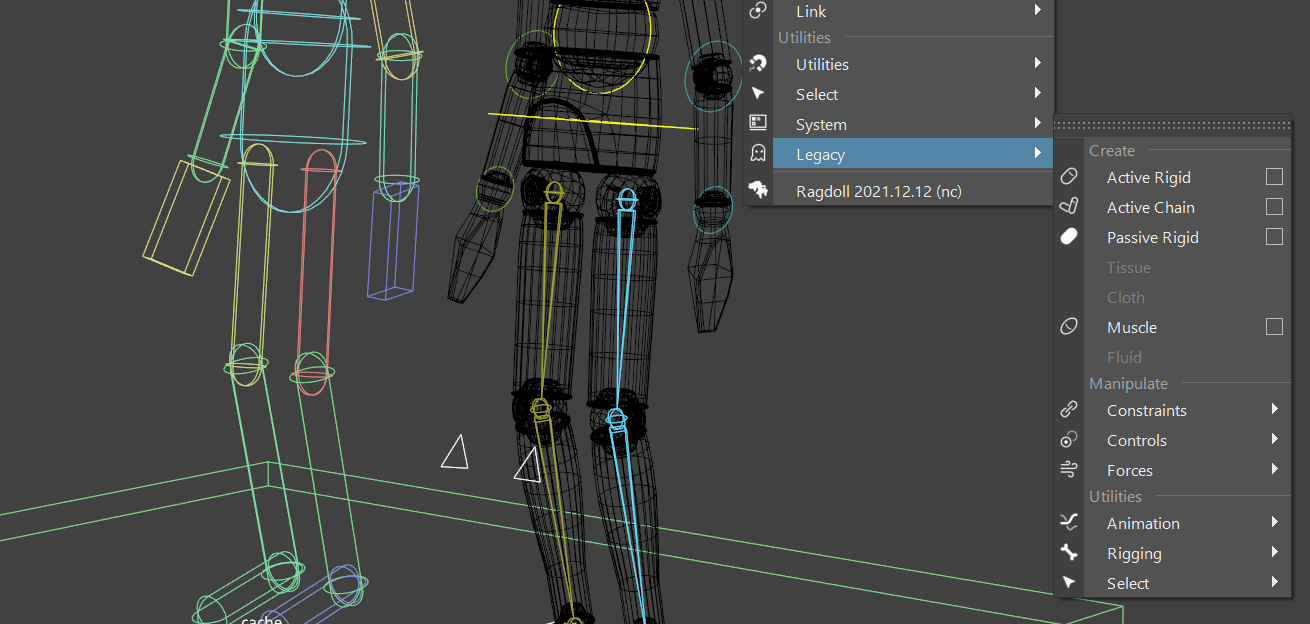The height and width of the screenshot is (624, 1310).
Task: Expand the System submenu arrow
Action: 1038,124
